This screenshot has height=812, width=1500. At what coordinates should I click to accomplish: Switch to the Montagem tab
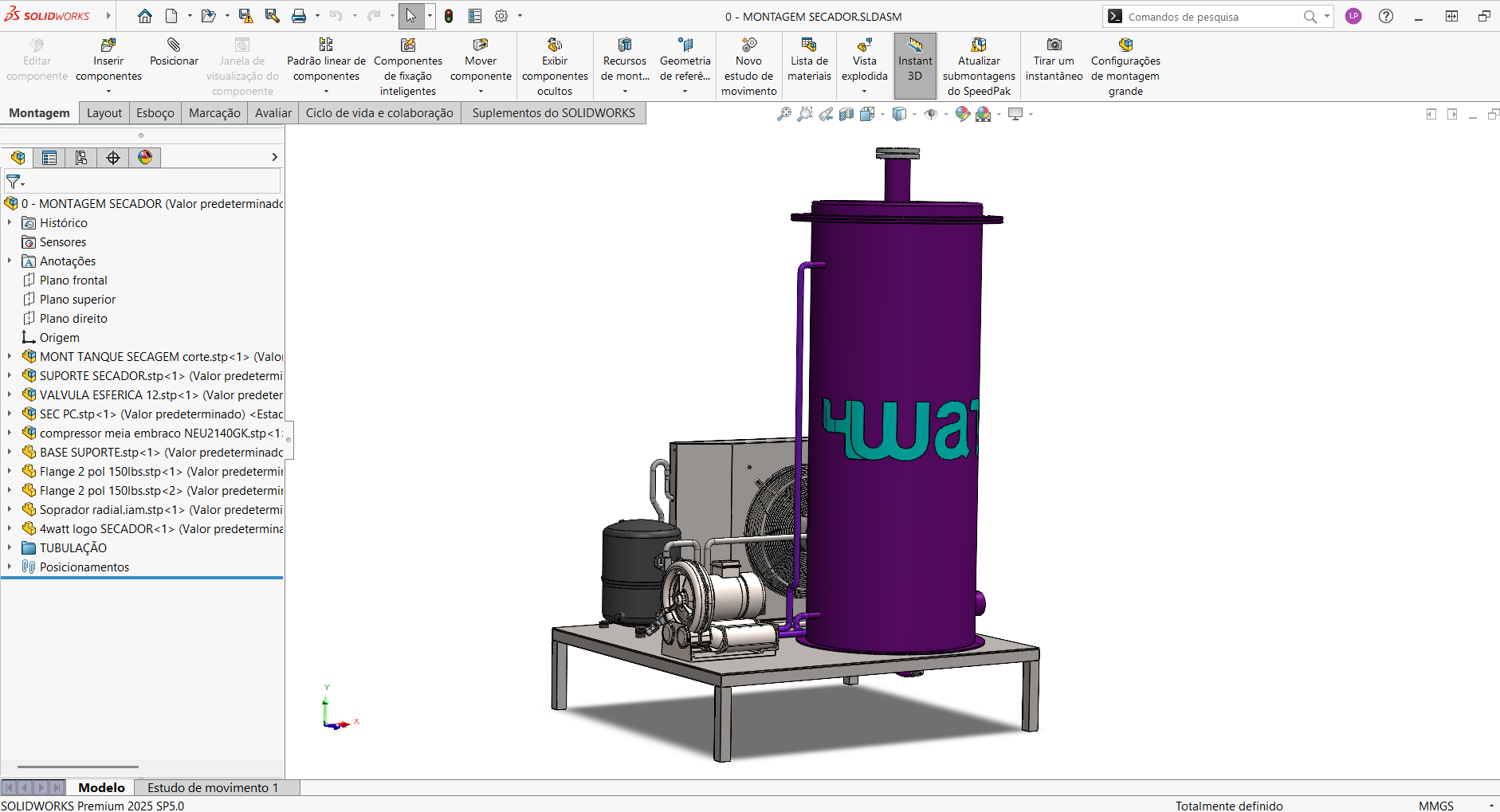[39, 113]
